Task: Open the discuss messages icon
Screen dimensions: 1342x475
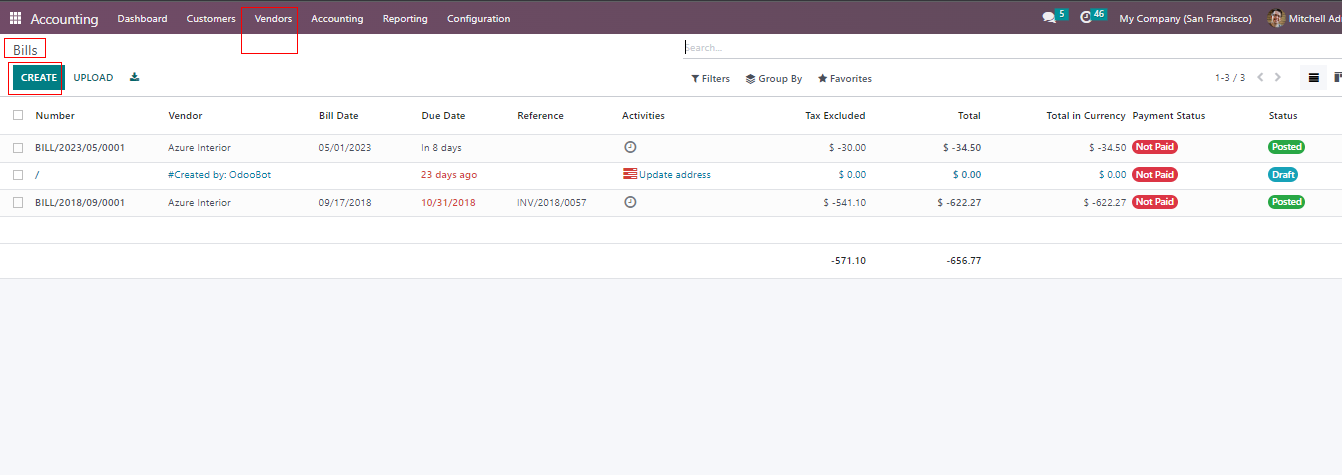Action: click(1049, 18)
